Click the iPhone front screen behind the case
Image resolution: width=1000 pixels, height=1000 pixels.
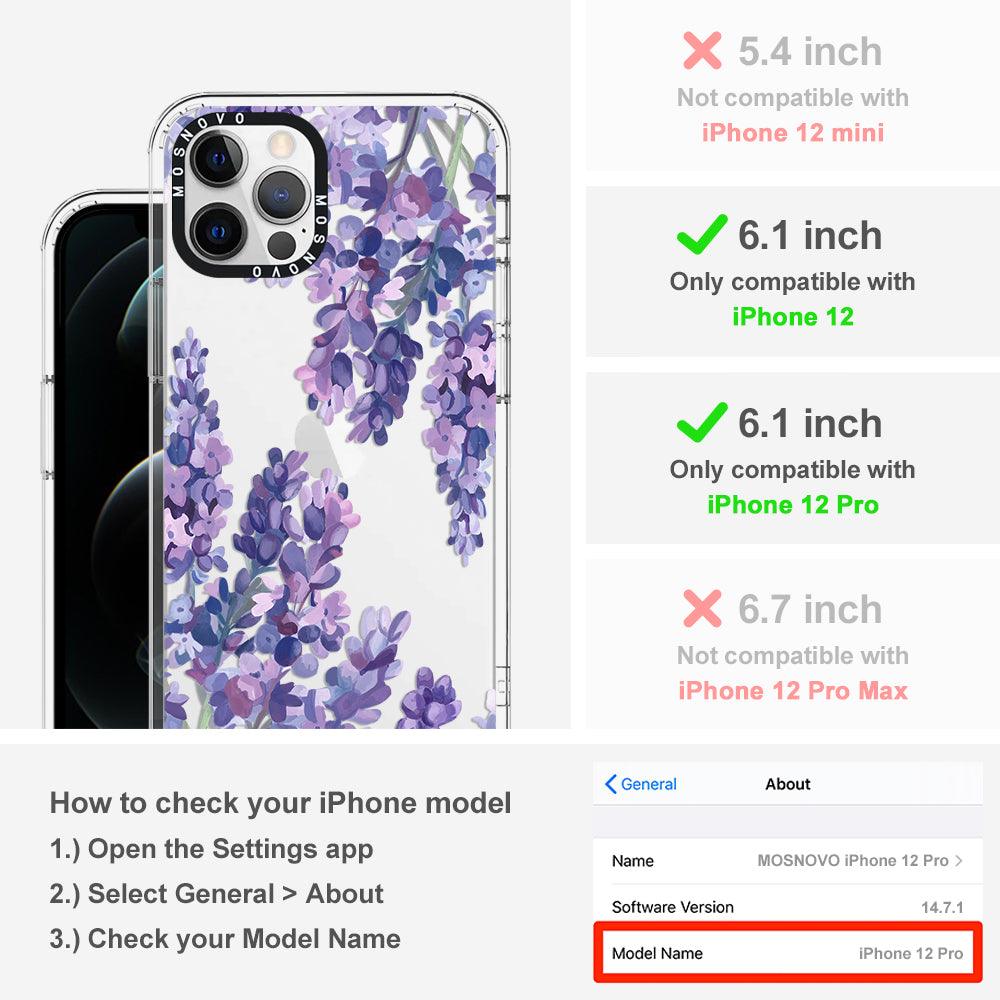102,466
